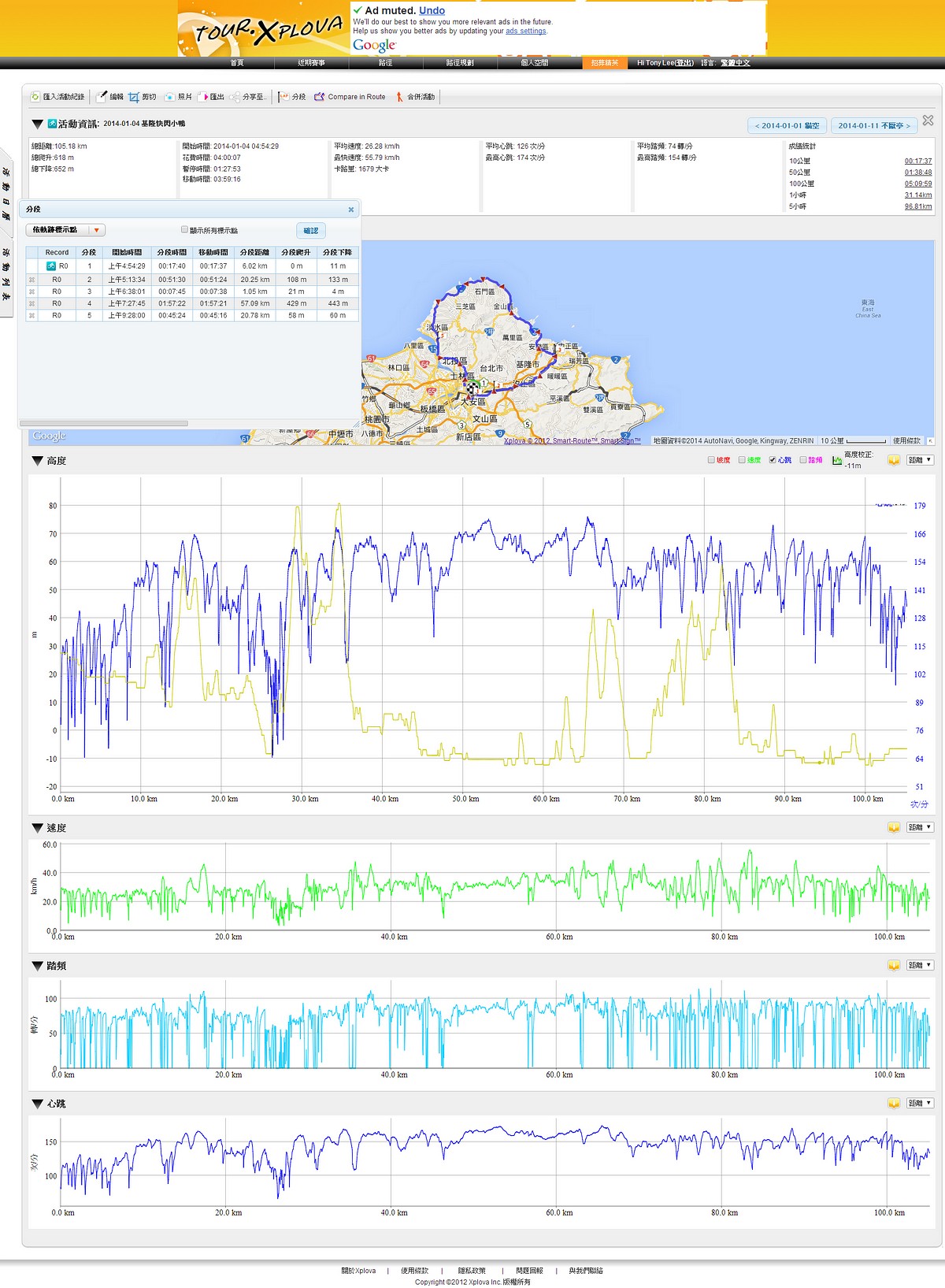Uncheck the 心跳 heart rate checkbox
Viewport: 945px width, 1288px height.
(773, 460)
